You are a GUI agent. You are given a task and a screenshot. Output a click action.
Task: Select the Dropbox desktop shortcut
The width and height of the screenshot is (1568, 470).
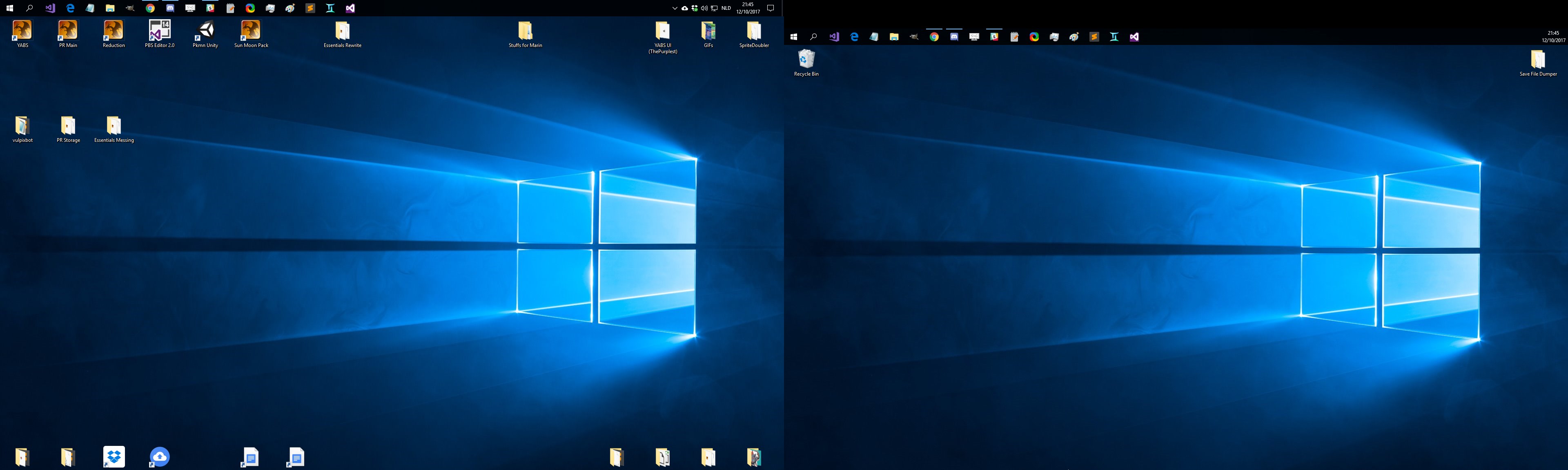coord(114,457)
